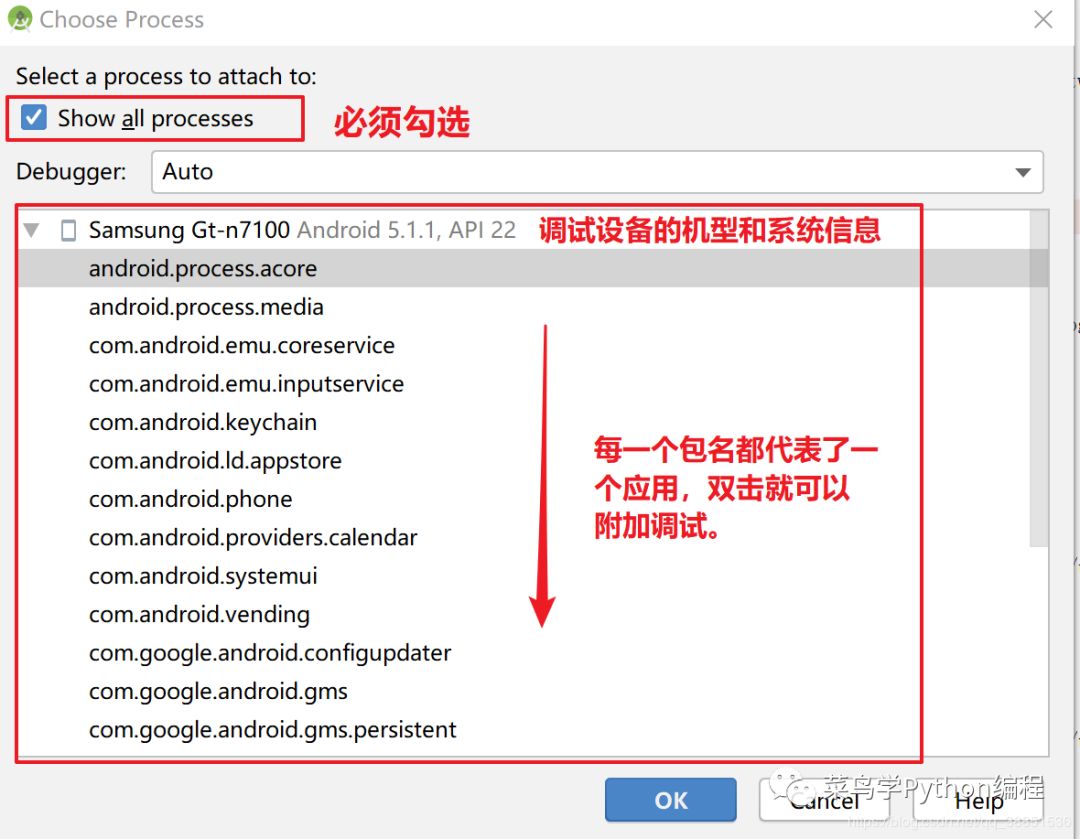Viewport: 1080px width, 839px height.
Task: Click the process list vertical scrollbar
Action: tap(1039, 379)
